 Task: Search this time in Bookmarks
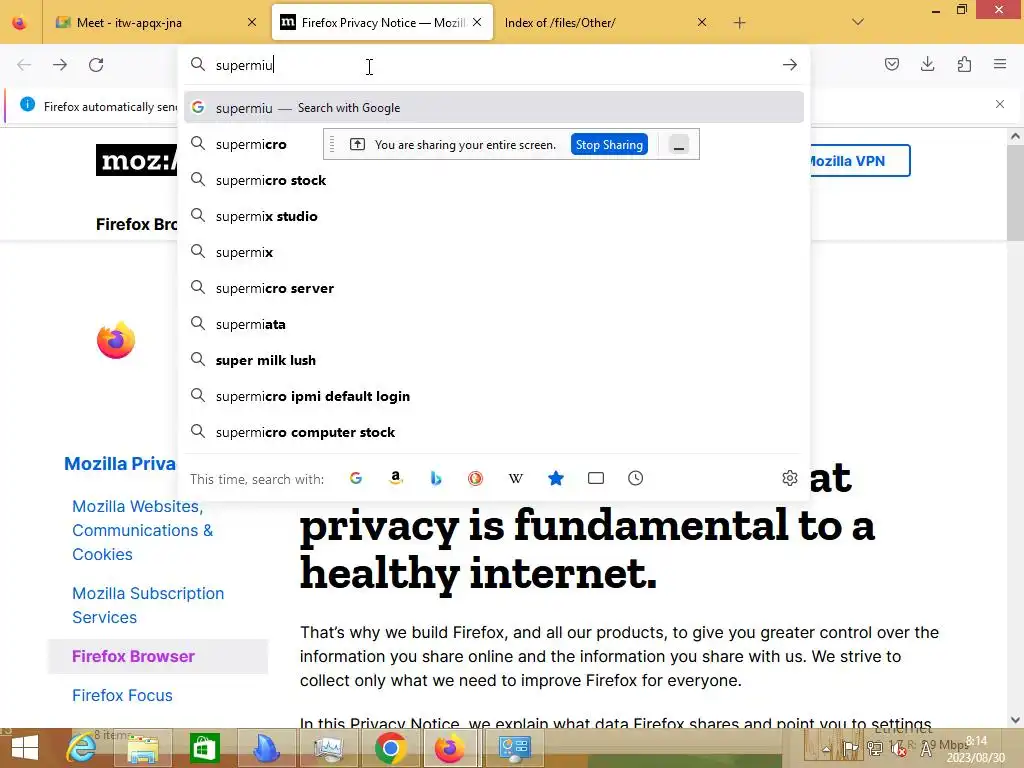556,479
